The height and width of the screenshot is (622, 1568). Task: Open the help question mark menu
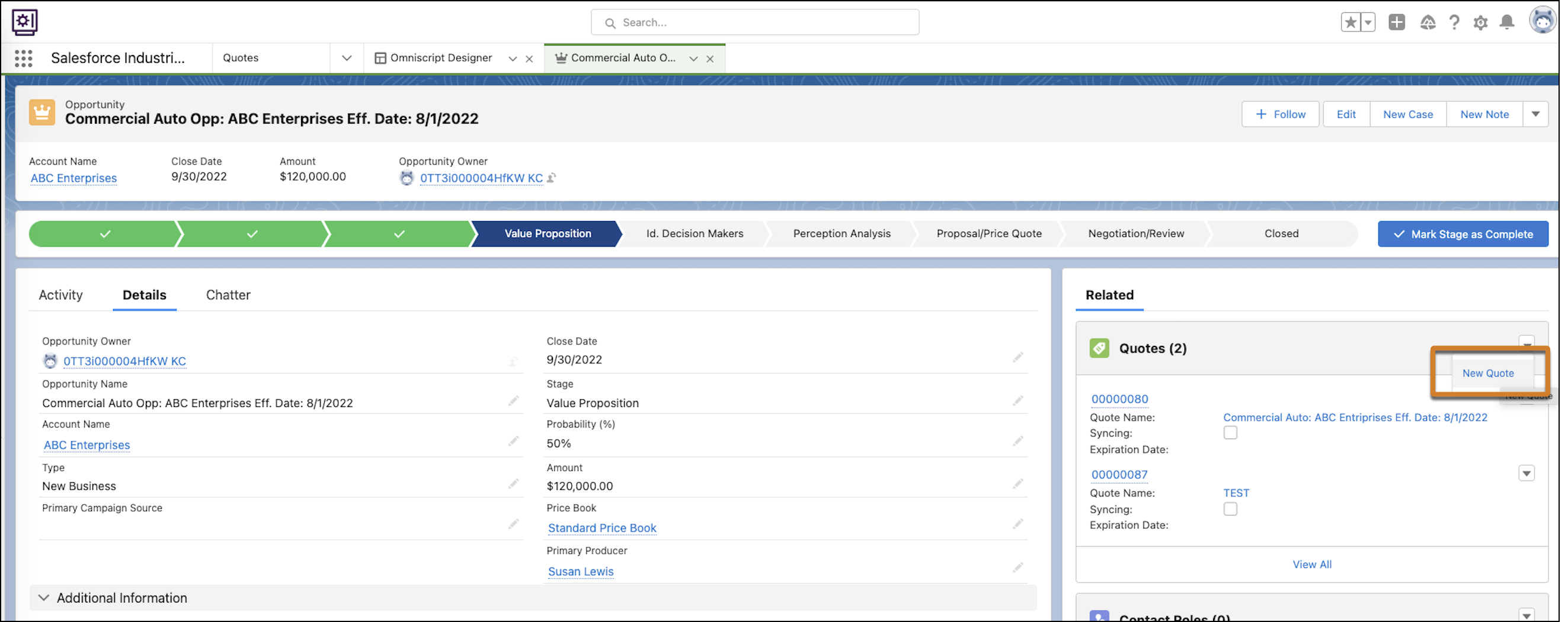click(1454, 23)
